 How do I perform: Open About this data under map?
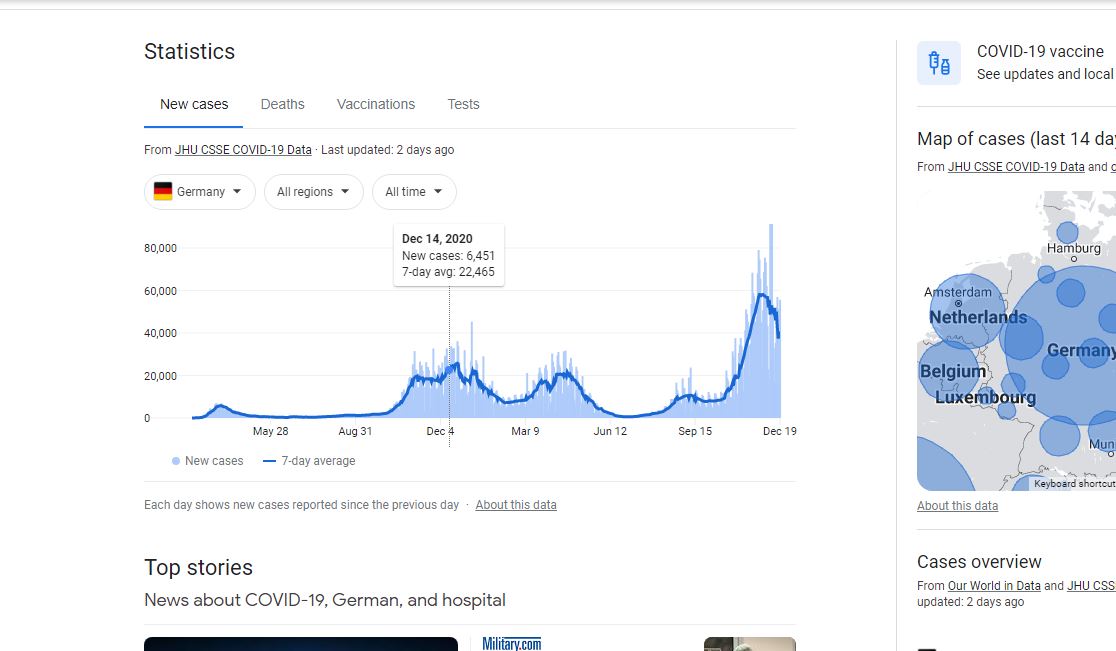(957, 506)
